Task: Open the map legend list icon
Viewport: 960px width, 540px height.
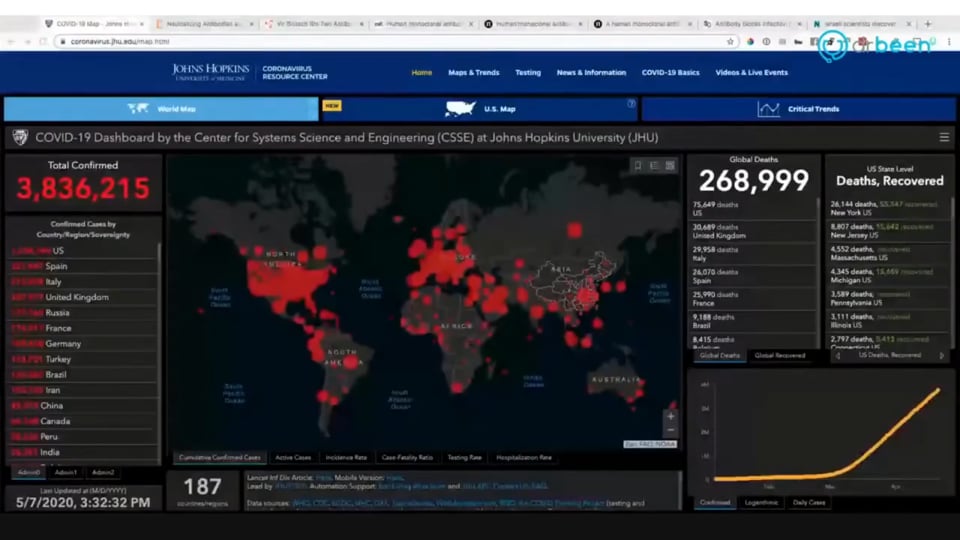Action: (654, 165)
